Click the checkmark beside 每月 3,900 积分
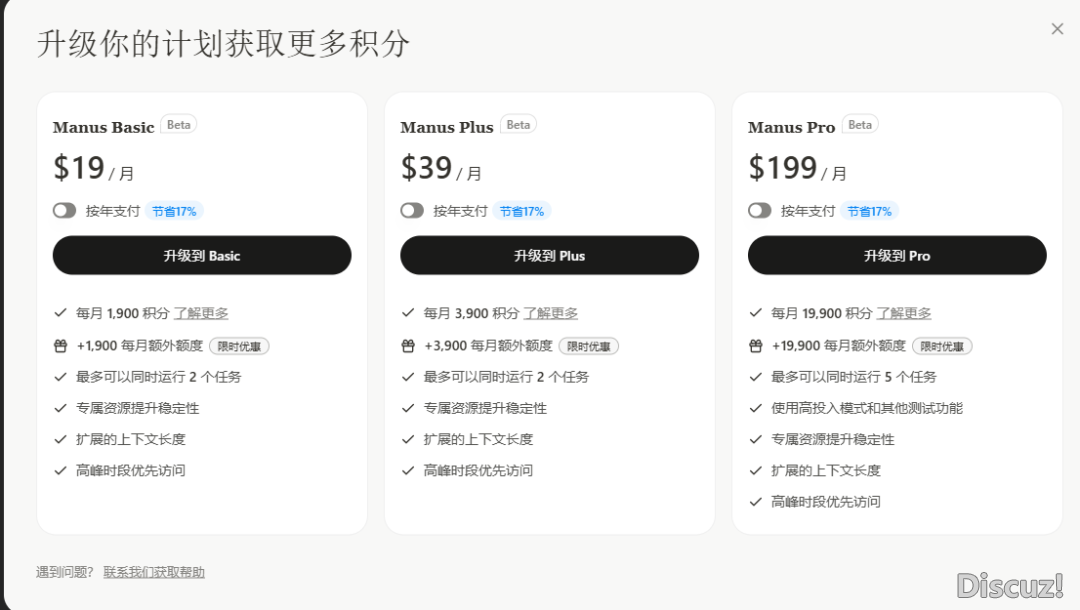The height and width of the screenshot is (610, 1080). click(408, 313)
